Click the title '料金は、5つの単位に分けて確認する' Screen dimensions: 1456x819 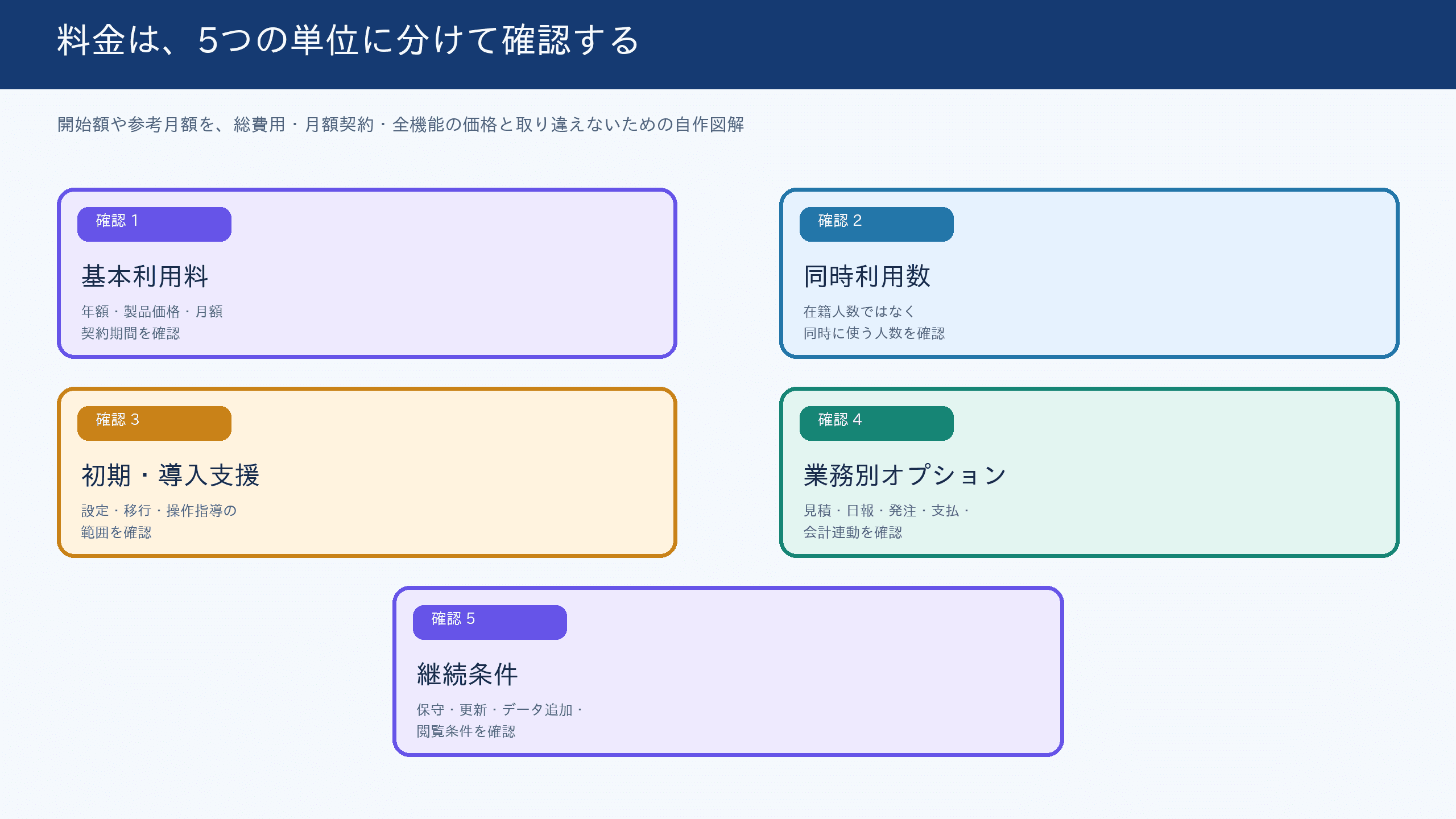(348, 40)
